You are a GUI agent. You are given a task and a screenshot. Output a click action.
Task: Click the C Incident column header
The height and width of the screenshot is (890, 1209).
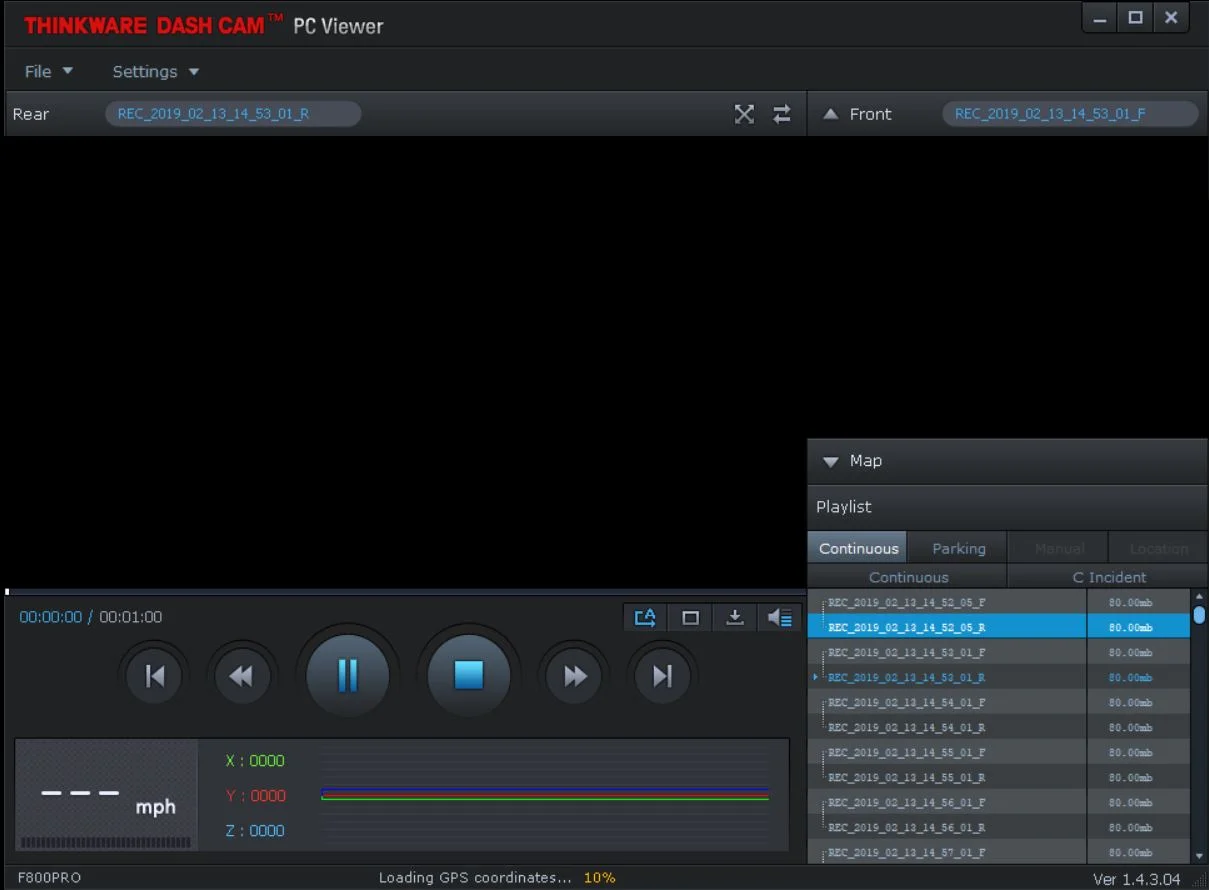[1108, 577]
